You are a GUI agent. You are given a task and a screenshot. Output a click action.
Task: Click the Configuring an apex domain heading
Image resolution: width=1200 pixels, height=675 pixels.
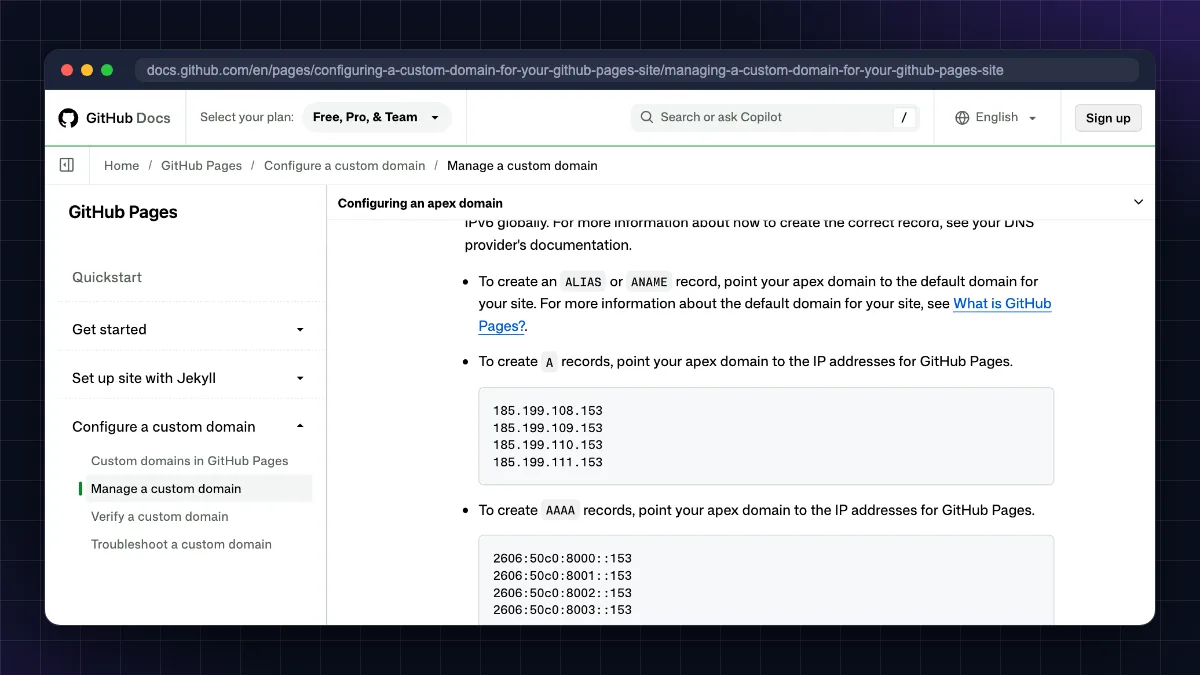(x=420, y=203)
